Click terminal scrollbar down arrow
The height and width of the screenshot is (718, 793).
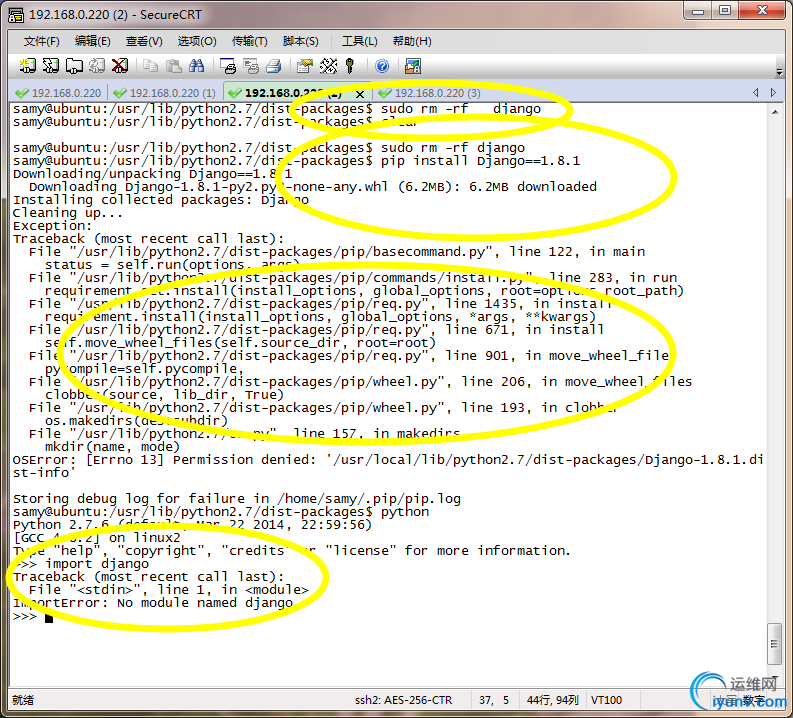point(775,678)
